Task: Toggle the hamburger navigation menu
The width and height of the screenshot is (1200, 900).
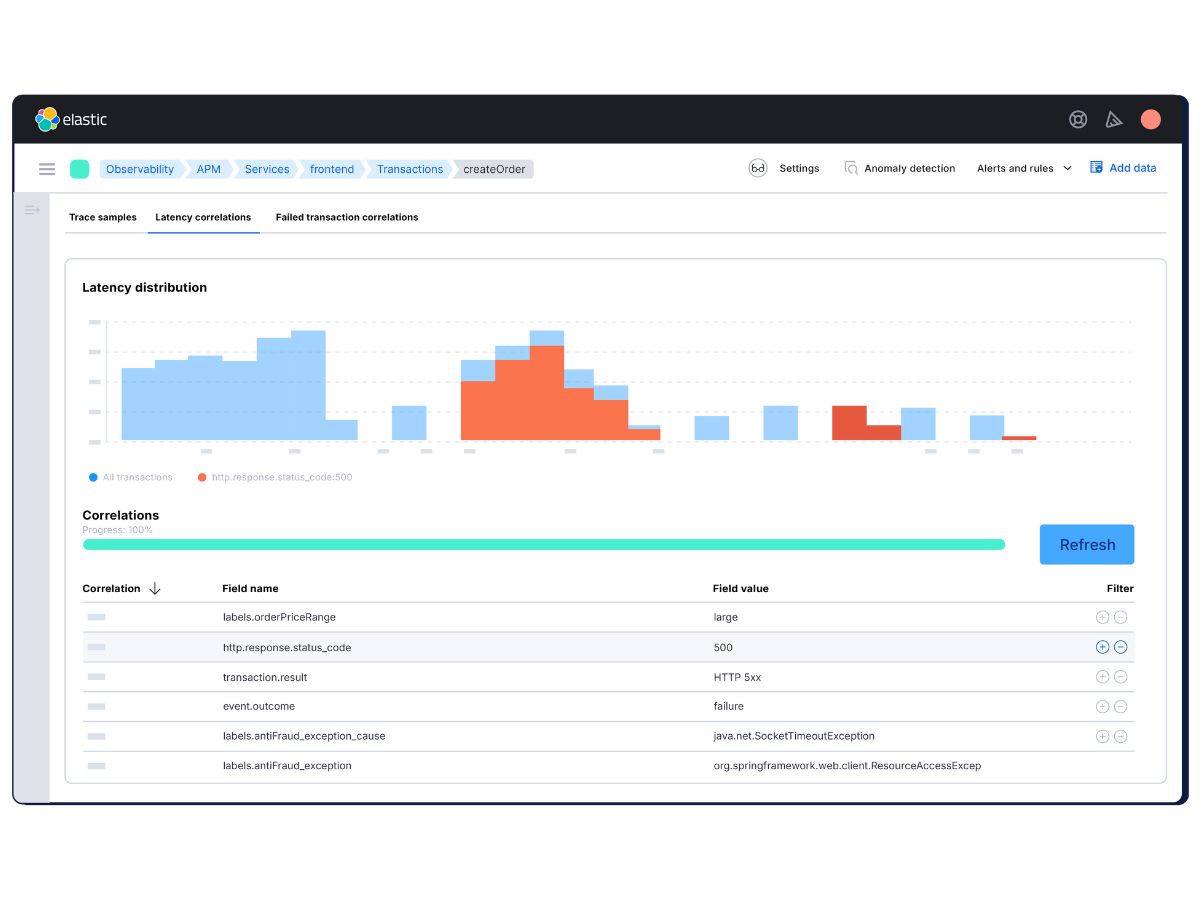Action: click(x=47, y=169)
